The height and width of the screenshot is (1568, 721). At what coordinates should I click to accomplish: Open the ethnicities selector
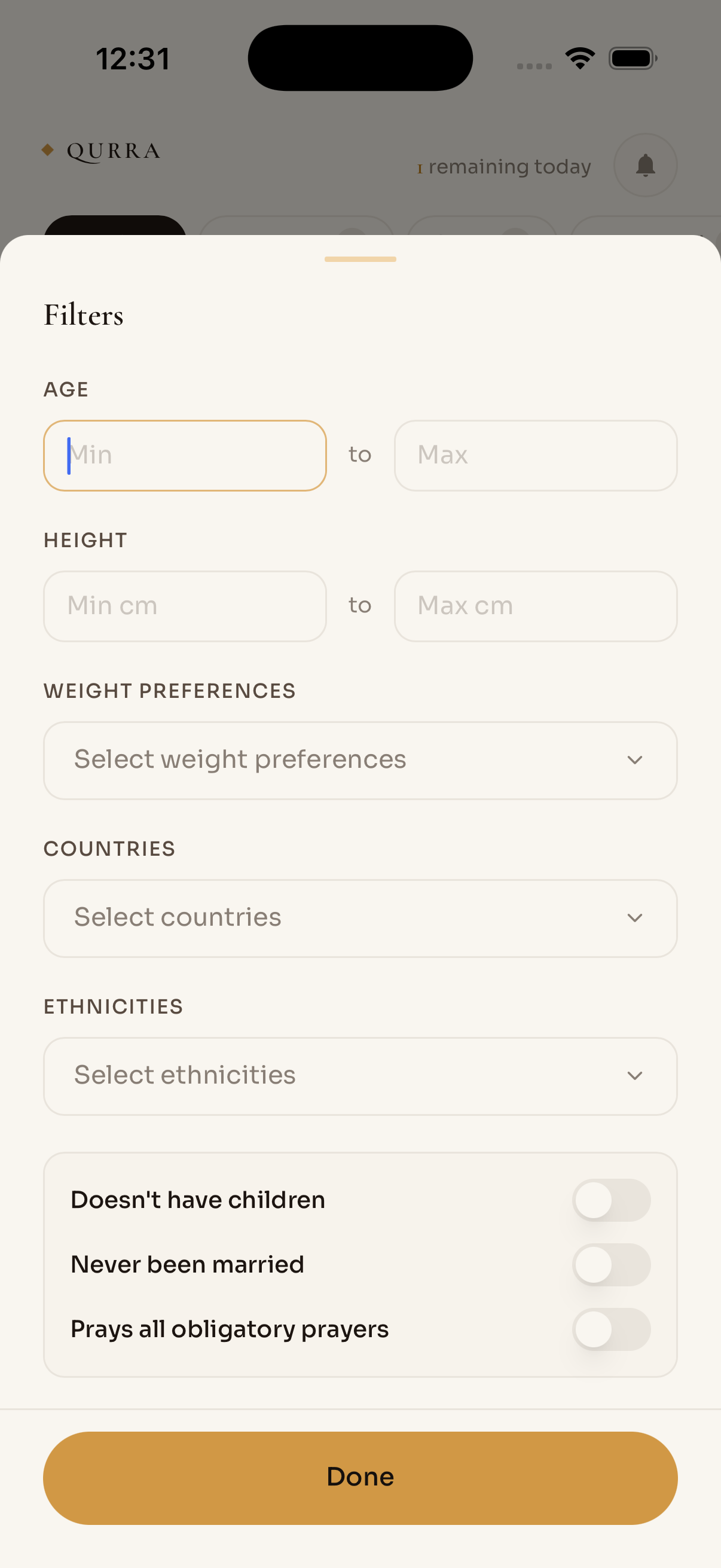pos(360,1076)
